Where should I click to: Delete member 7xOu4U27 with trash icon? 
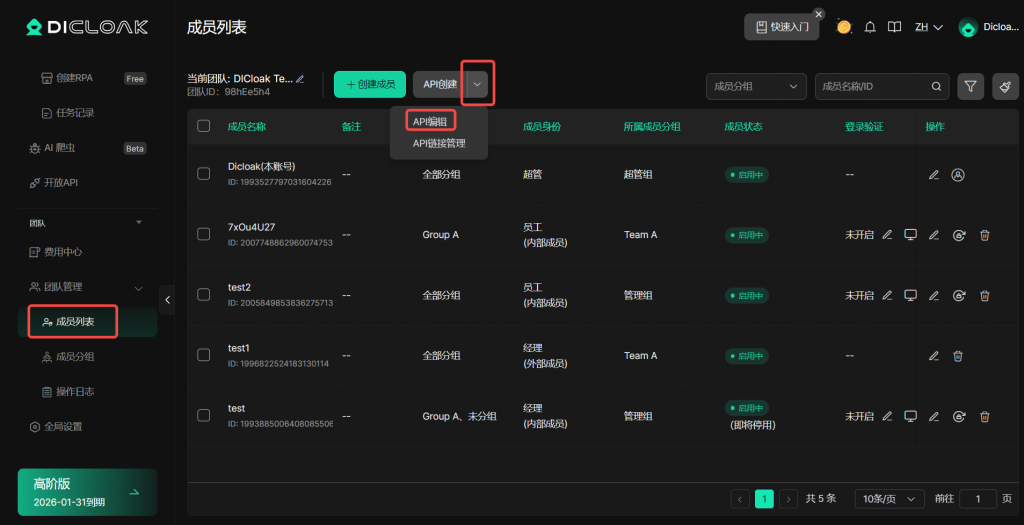point(984,235)
